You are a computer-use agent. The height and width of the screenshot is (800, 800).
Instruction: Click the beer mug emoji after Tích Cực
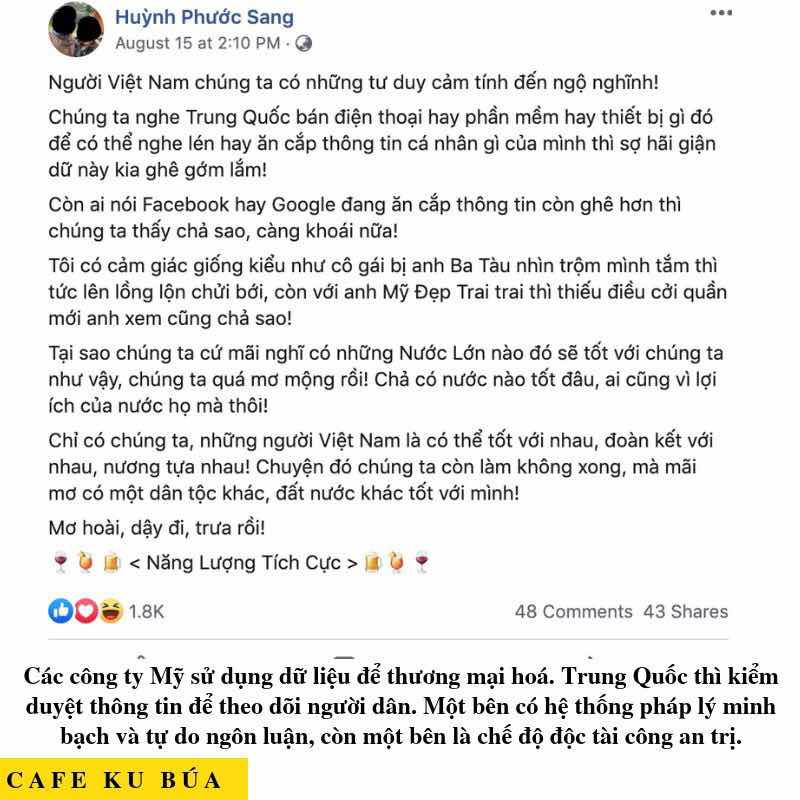pyautogui.click(x=373, y=563)
